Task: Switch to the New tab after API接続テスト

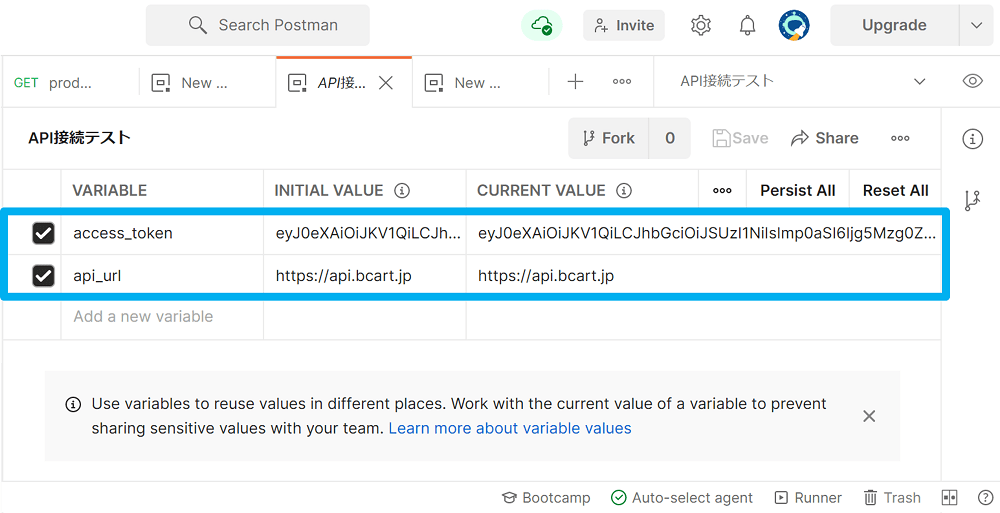Action: [480, 82]
